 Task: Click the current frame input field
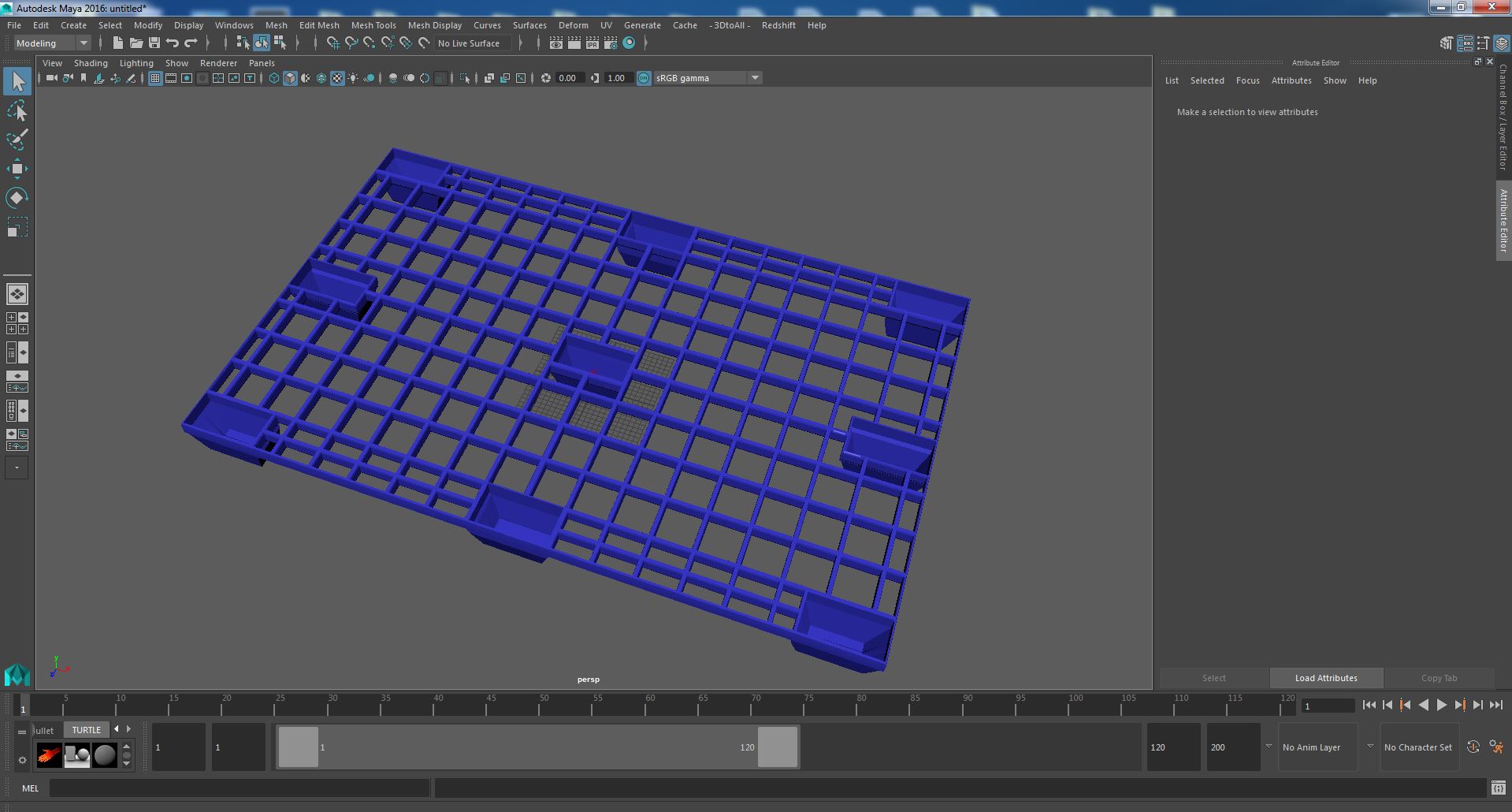pyautogui.click(x=1328, y=706)
